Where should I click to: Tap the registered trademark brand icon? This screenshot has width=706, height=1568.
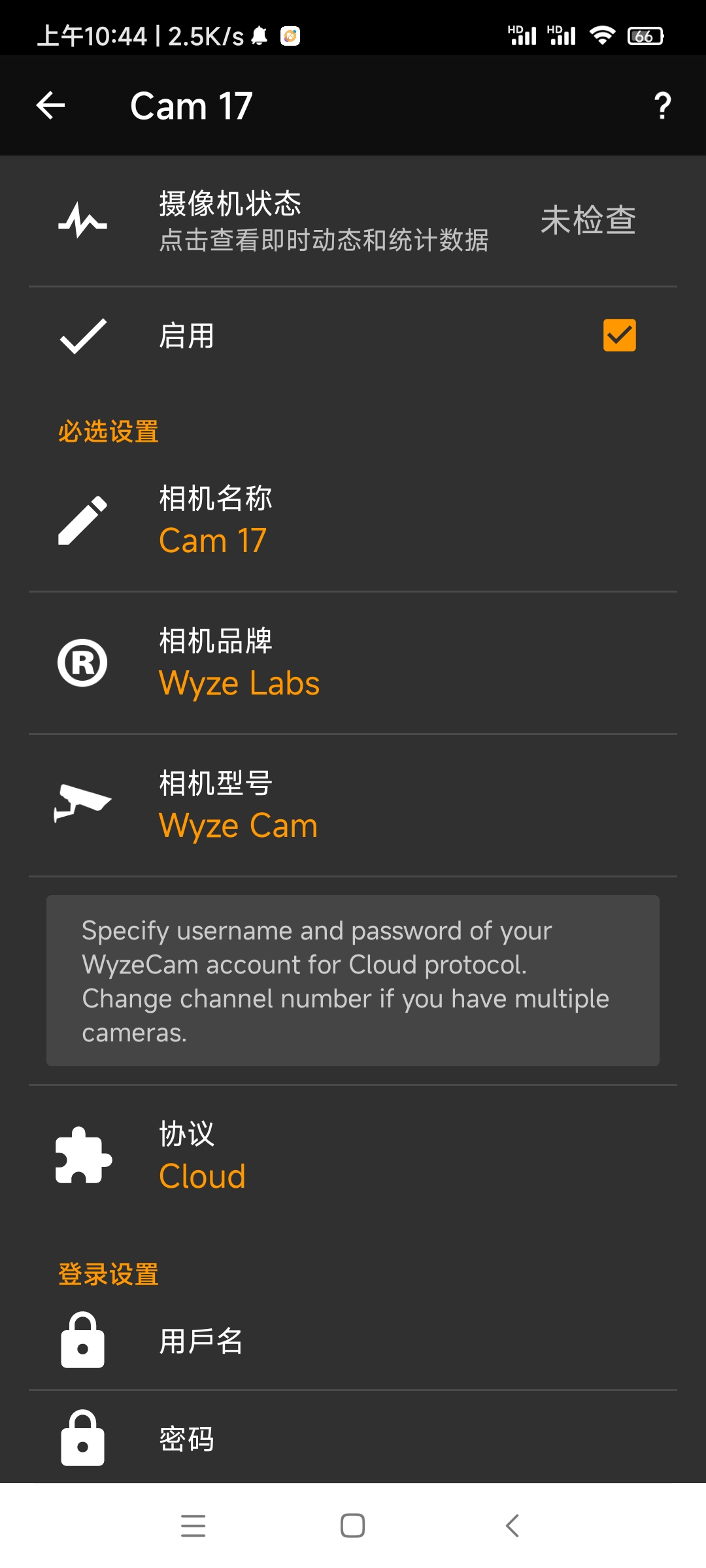[82, 662]
